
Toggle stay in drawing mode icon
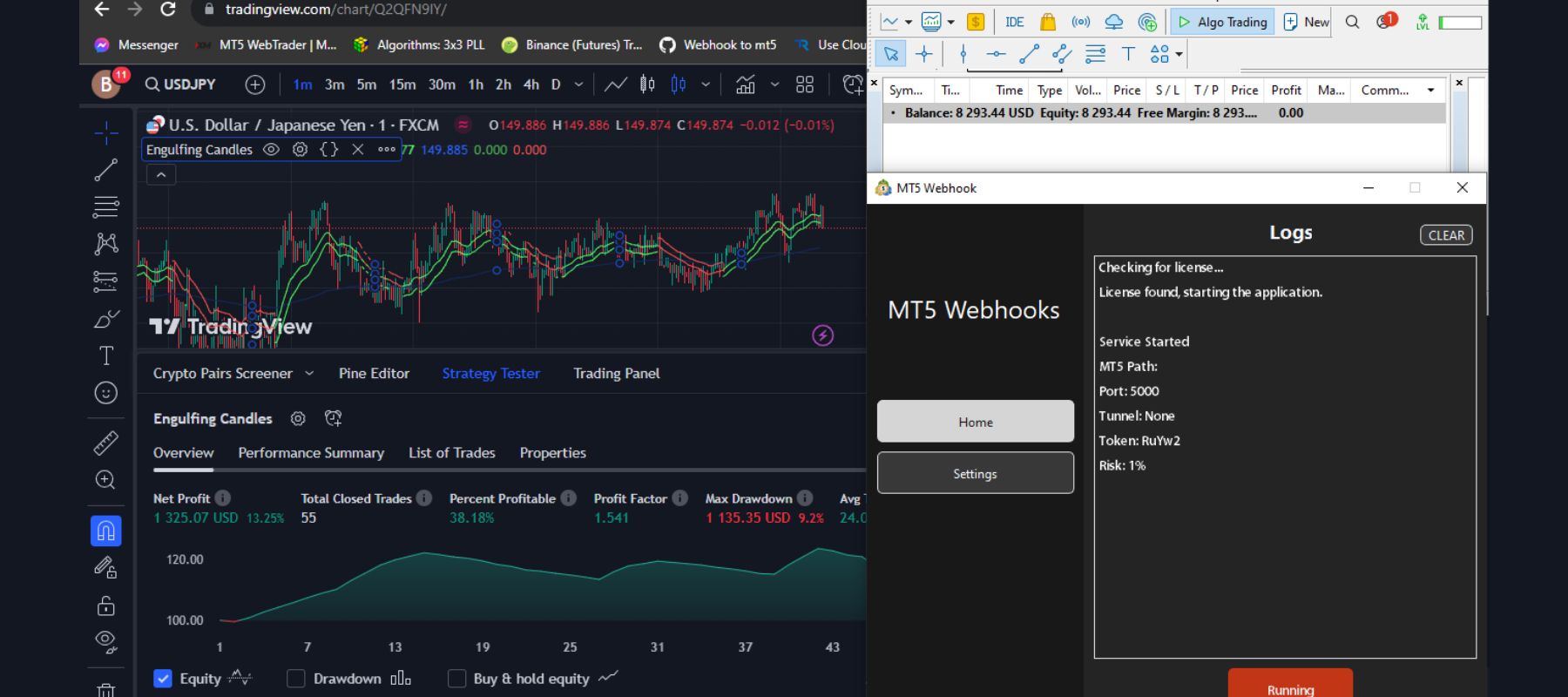(106, 568)
